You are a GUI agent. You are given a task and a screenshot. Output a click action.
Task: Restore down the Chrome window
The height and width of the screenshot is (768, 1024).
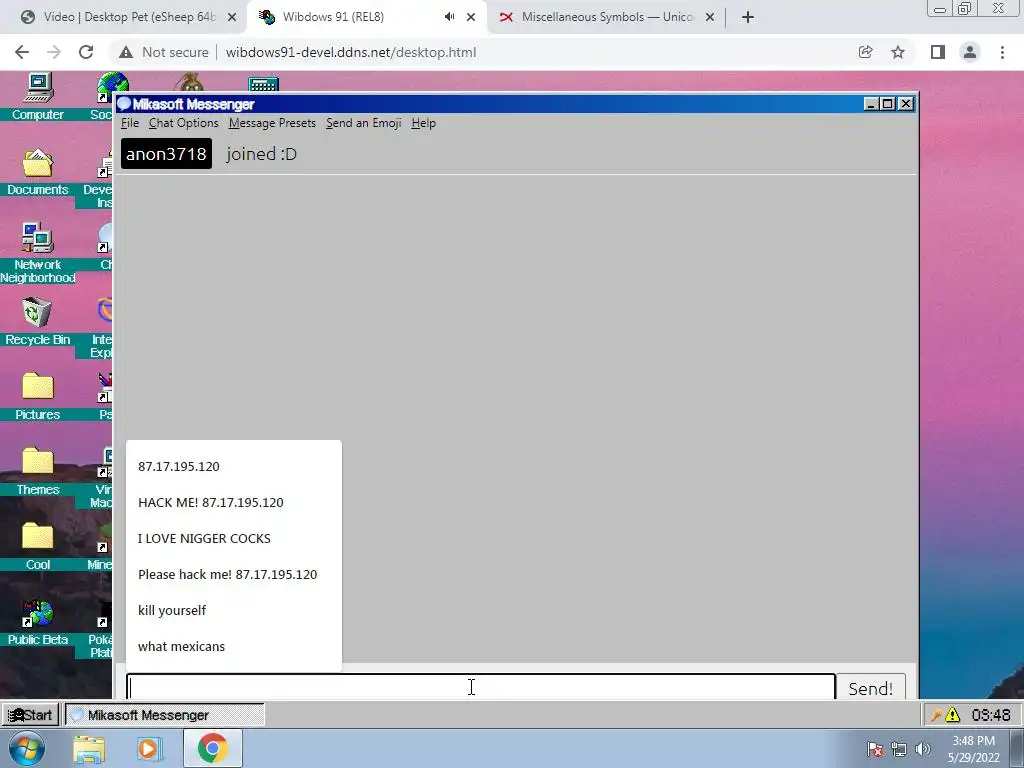(965, 9)
